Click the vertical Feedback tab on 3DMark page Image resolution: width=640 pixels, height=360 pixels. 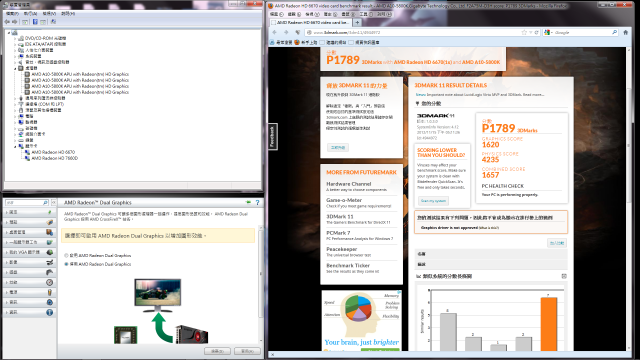(272, 136)
